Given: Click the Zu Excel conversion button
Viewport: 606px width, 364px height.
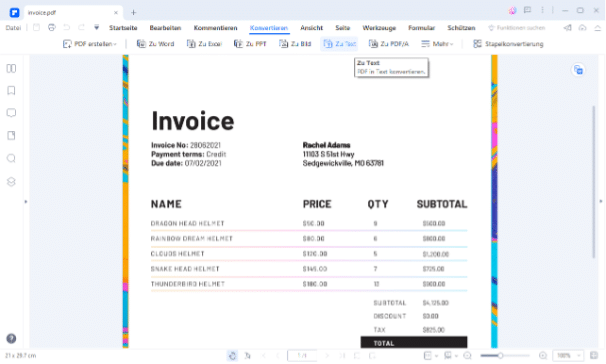Looking at the screenshot, I should (x=204, y=44).
